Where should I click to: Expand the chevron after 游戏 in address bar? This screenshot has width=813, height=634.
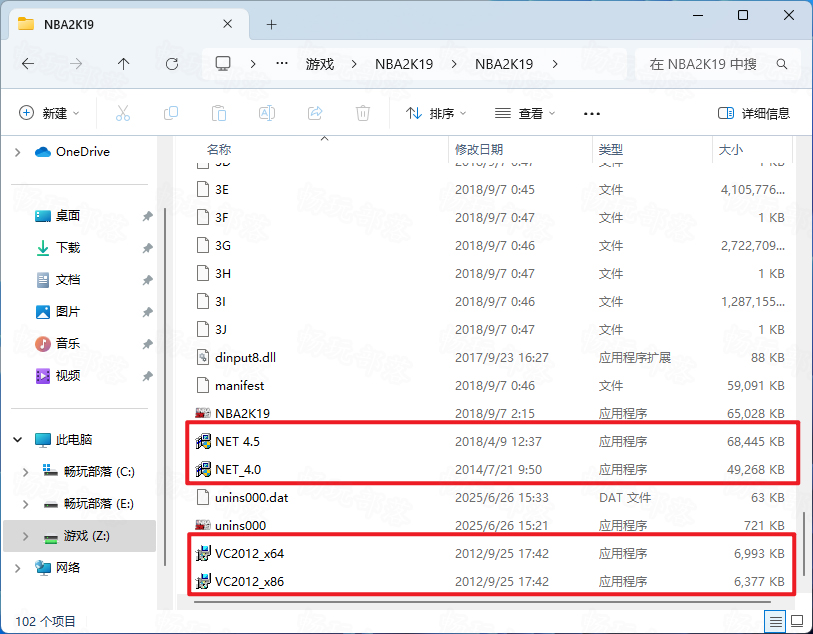[354, 64]
